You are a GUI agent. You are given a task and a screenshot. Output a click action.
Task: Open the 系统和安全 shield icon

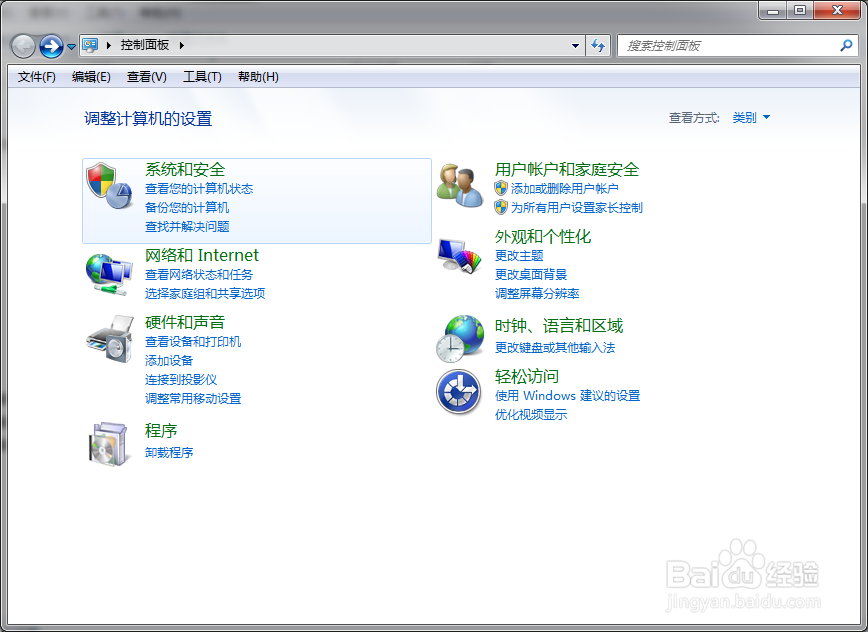coord(109,186)
